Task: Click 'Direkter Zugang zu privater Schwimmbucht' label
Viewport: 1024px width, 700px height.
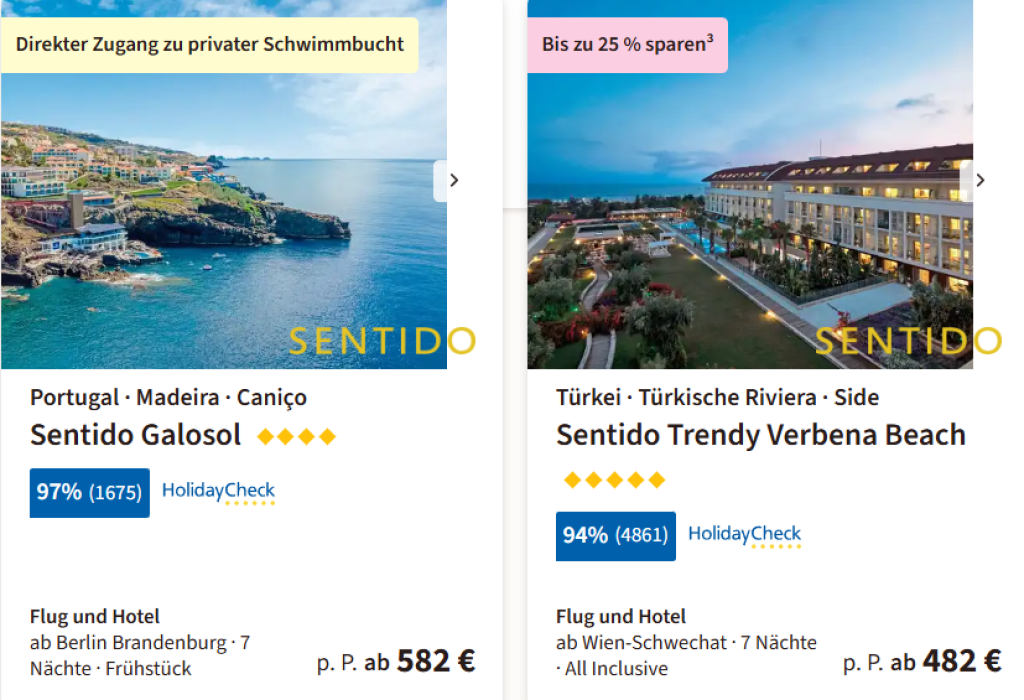Action: point(210,45)
